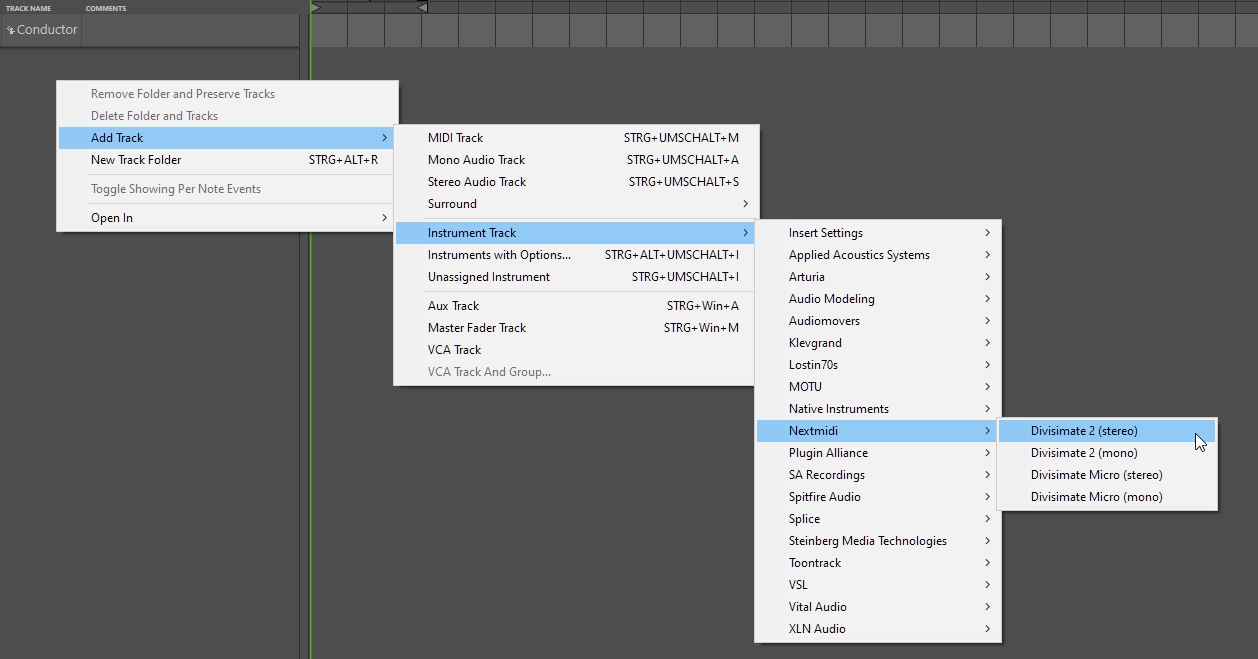1258x659 pixels.
Task: Click the TRACK NAME column header
Action: [29, 8]
